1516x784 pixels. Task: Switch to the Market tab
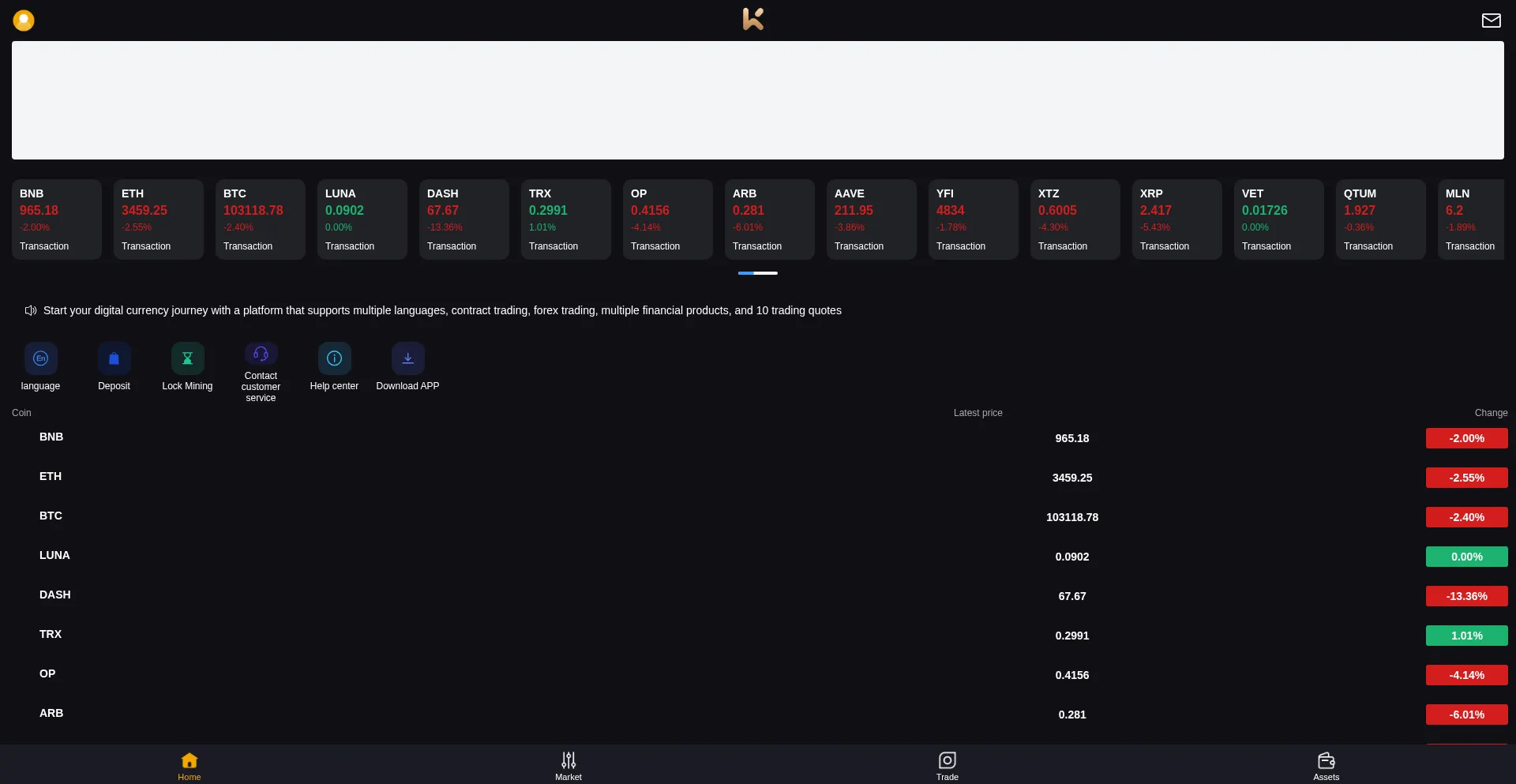(x=568, y=765)
